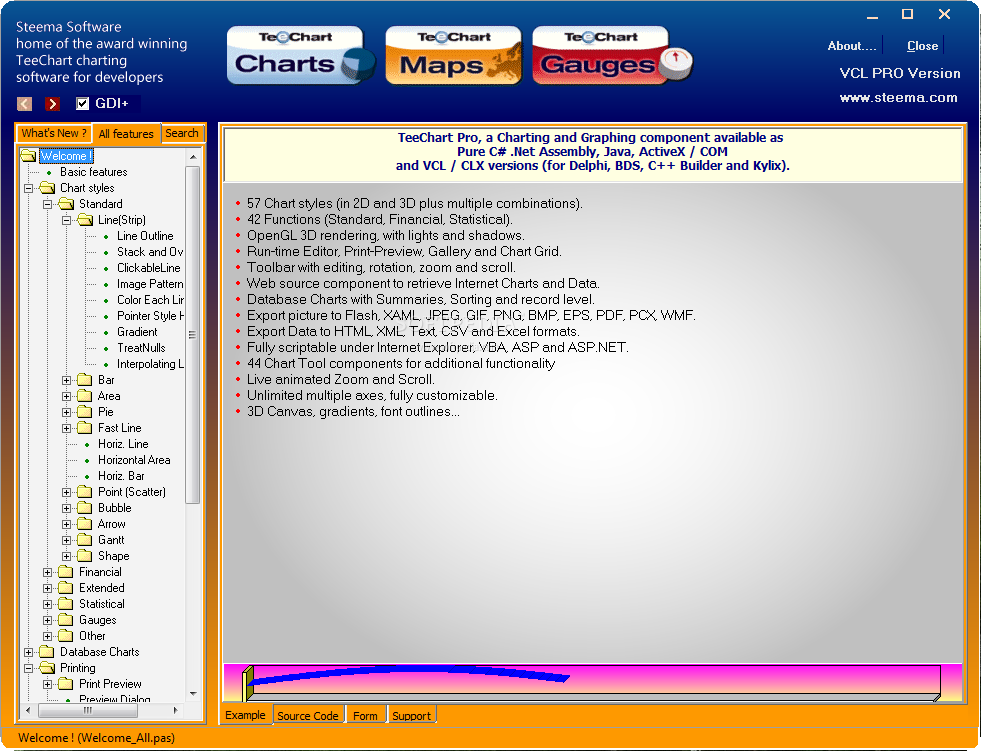981x751 pixels.
Task: Select the Welcome ! tree item
Action: [x=66, y=155]
